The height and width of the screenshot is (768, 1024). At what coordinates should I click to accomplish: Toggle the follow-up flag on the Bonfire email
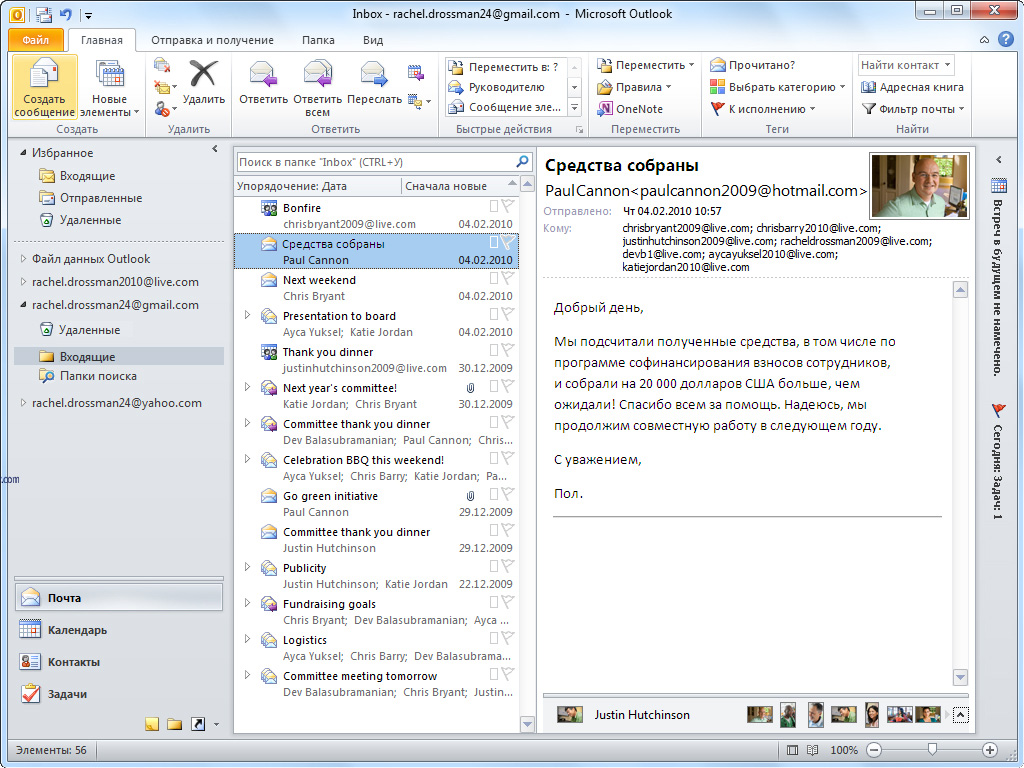[x=508, y=207]
